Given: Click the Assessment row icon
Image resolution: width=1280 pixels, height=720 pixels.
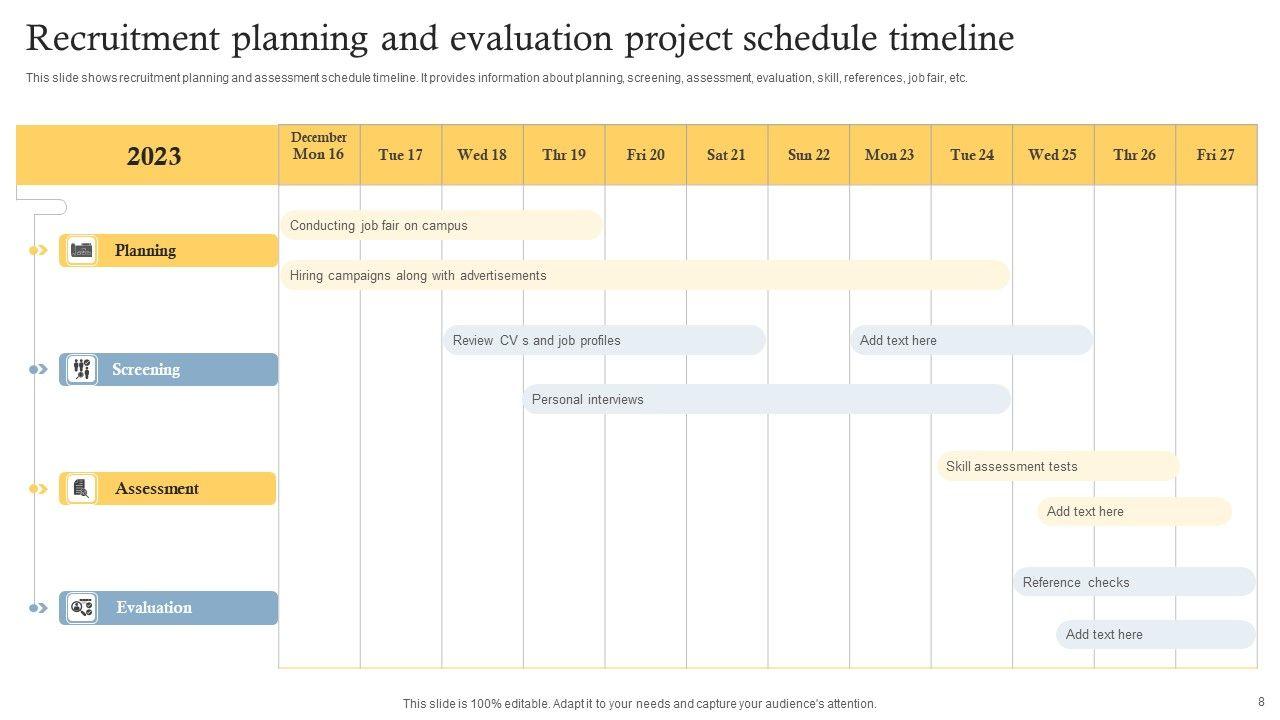Looking at the screenshot, I should (81, 489).
